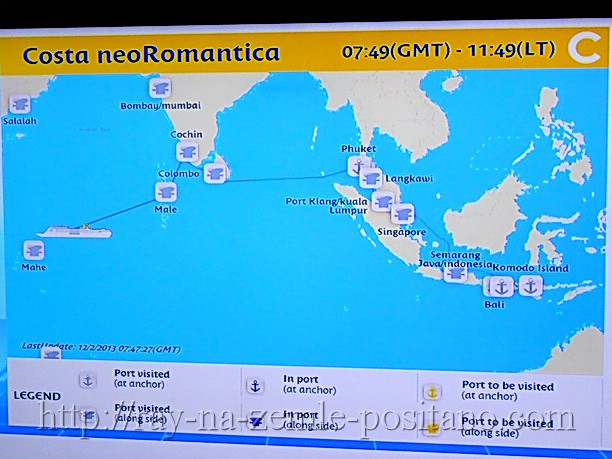Click the 'Komodo Island' label
This screenshot has height=459, width=612.
[530, 268]
